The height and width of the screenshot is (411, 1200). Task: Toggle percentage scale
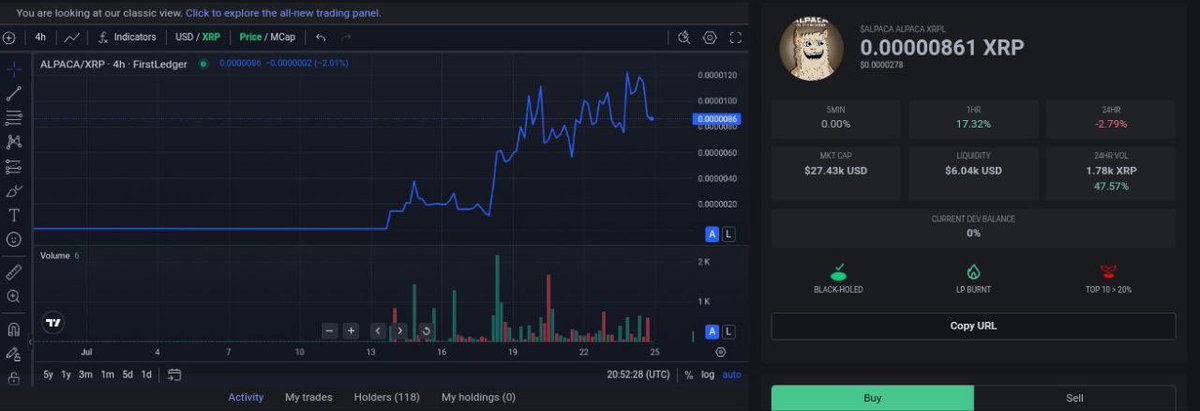click(x=689, y=375)
